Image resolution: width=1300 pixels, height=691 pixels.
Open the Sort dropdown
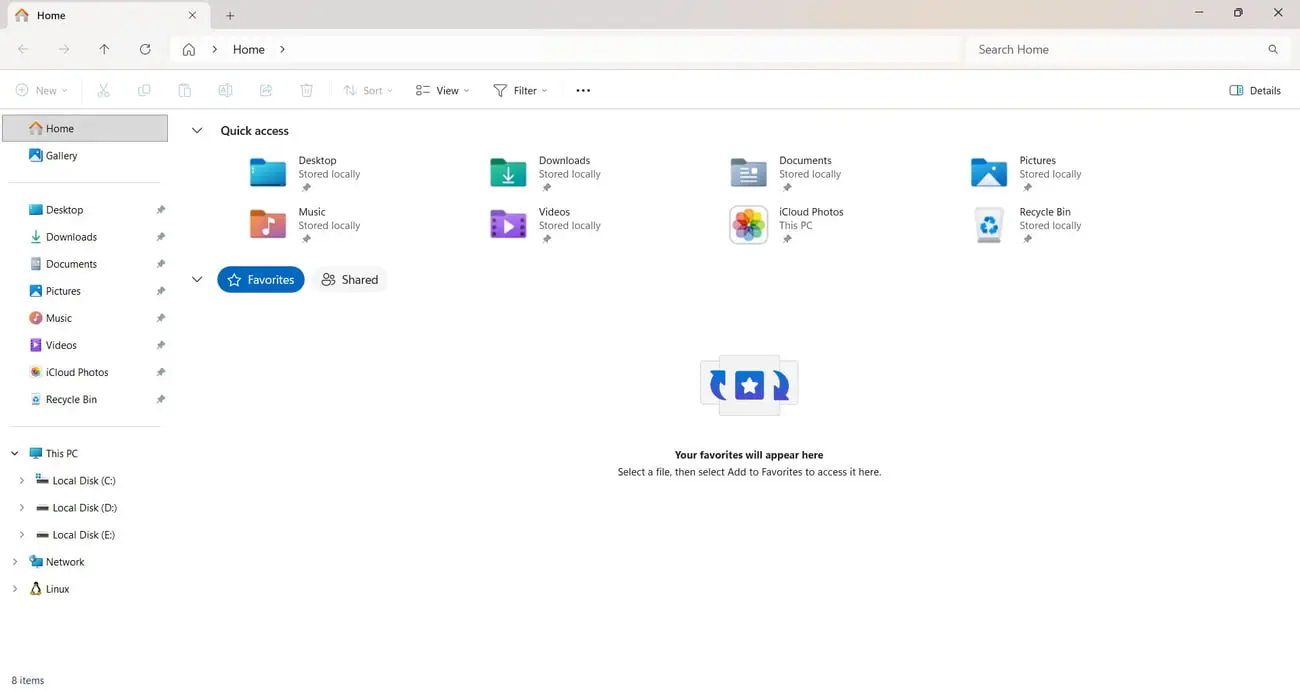368,90
